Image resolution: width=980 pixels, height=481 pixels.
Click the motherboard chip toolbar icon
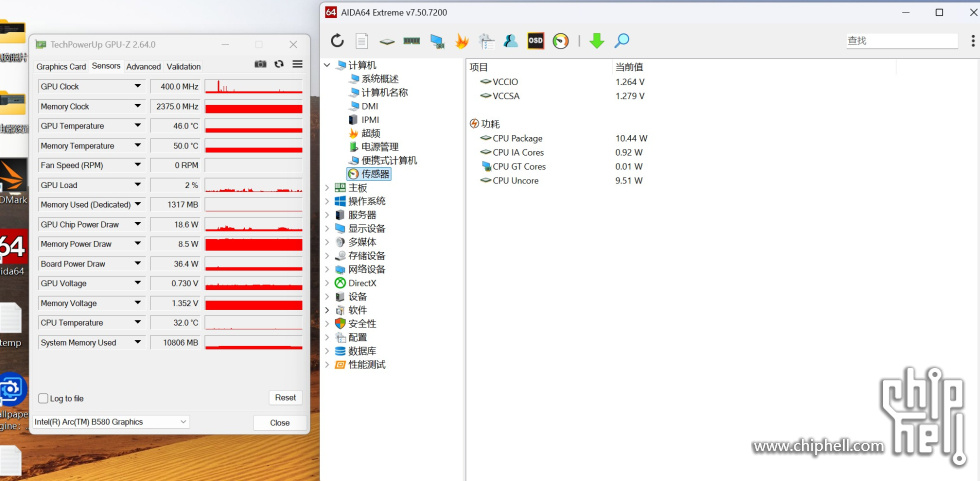387,41
